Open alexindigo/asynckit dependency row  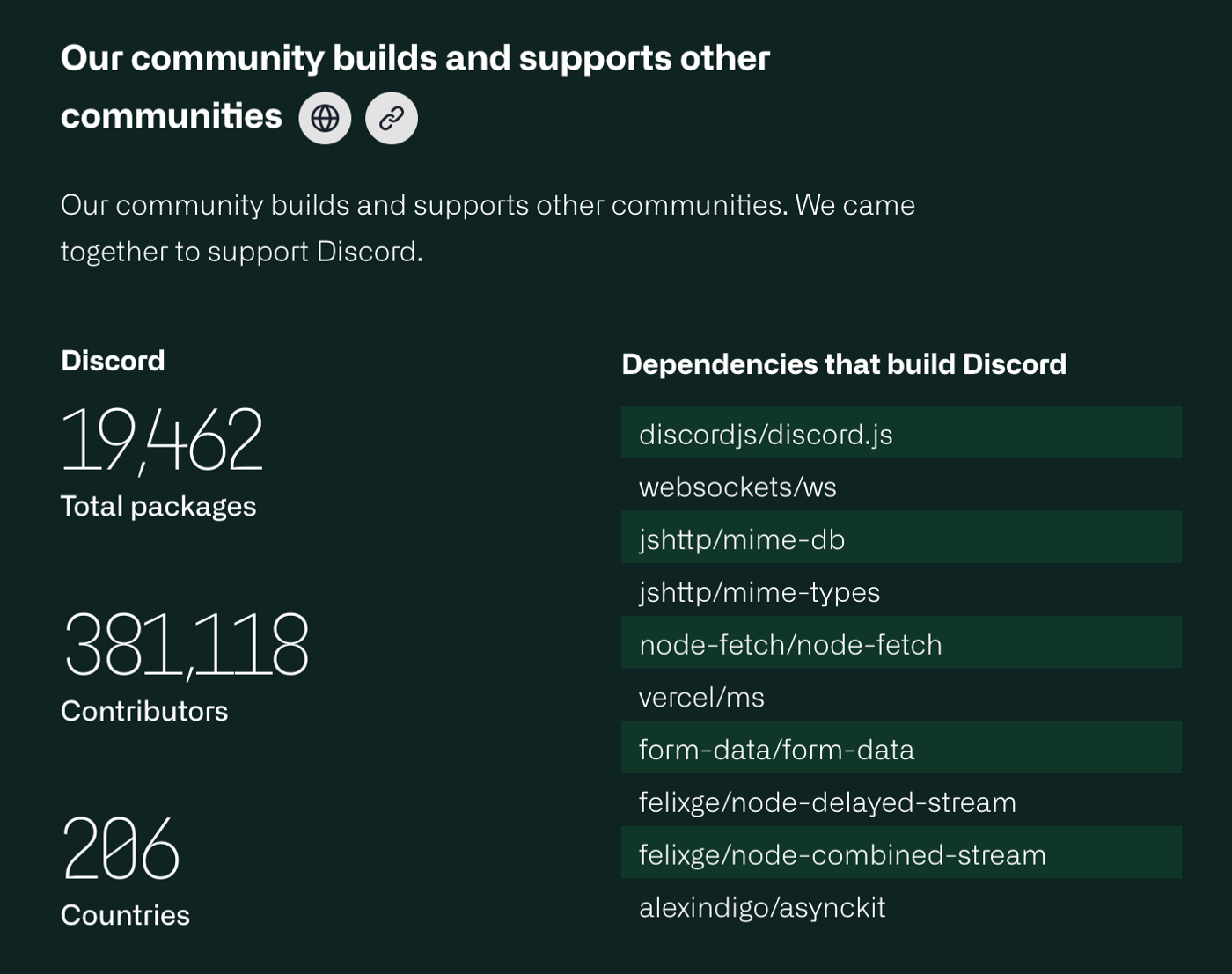901,905
